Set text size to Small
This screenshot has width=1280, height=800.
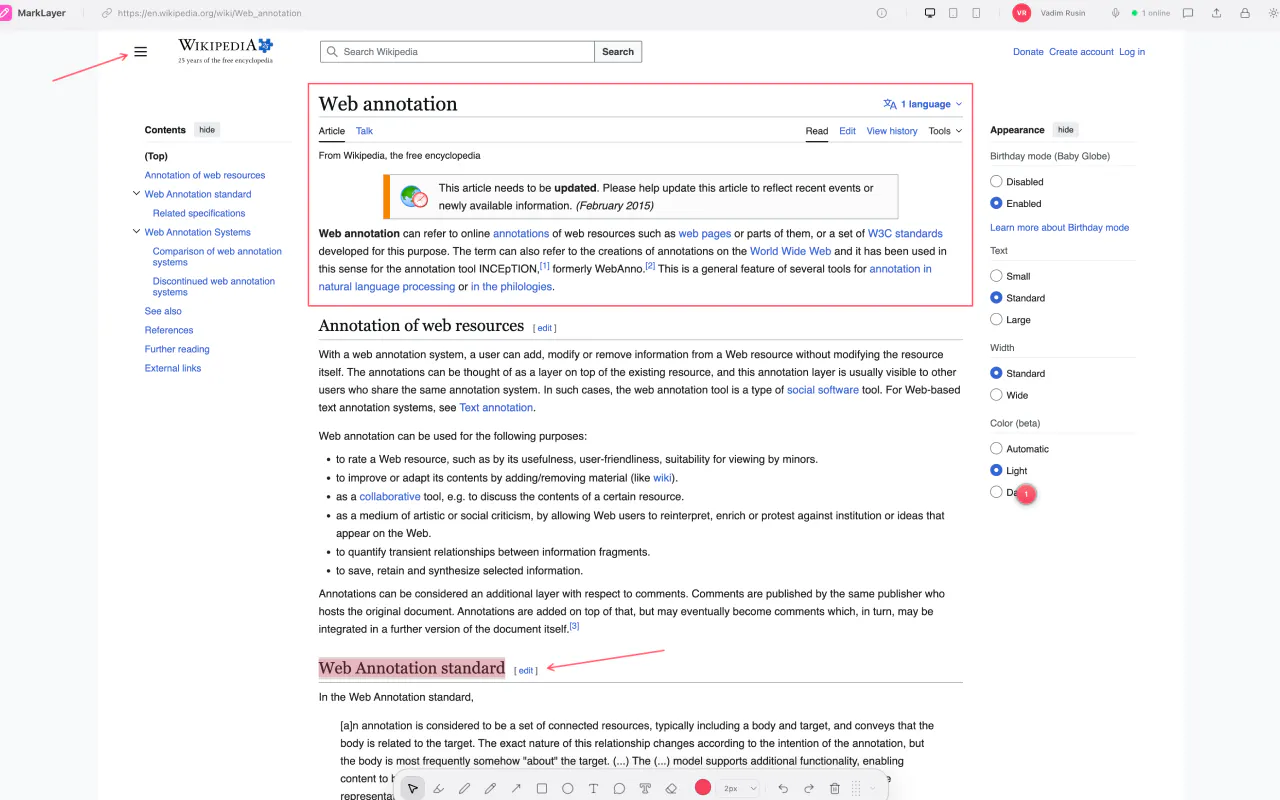pos(996,276)
